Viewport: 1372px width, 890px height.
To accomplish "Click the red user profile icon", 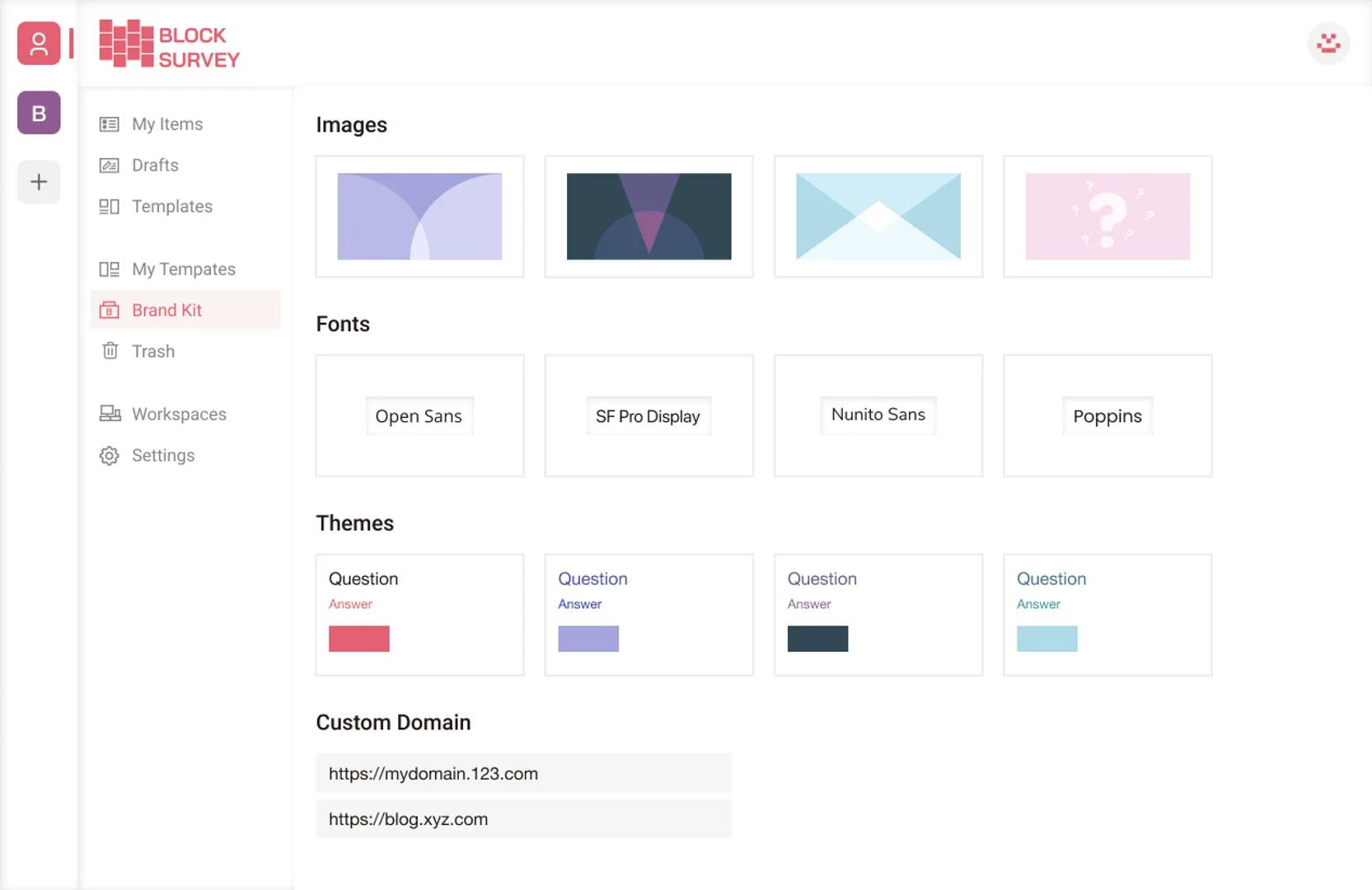I will pyautogui.click(x=39, y=43).
